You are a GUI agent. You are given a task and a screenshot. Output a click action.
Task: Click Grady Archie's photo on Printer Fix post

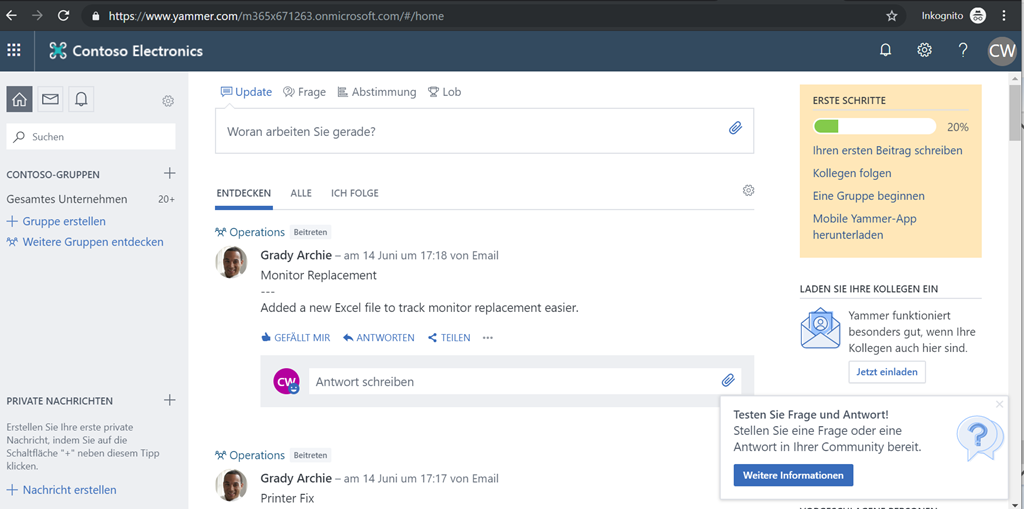pyautogui.click(x=231, y=485)
